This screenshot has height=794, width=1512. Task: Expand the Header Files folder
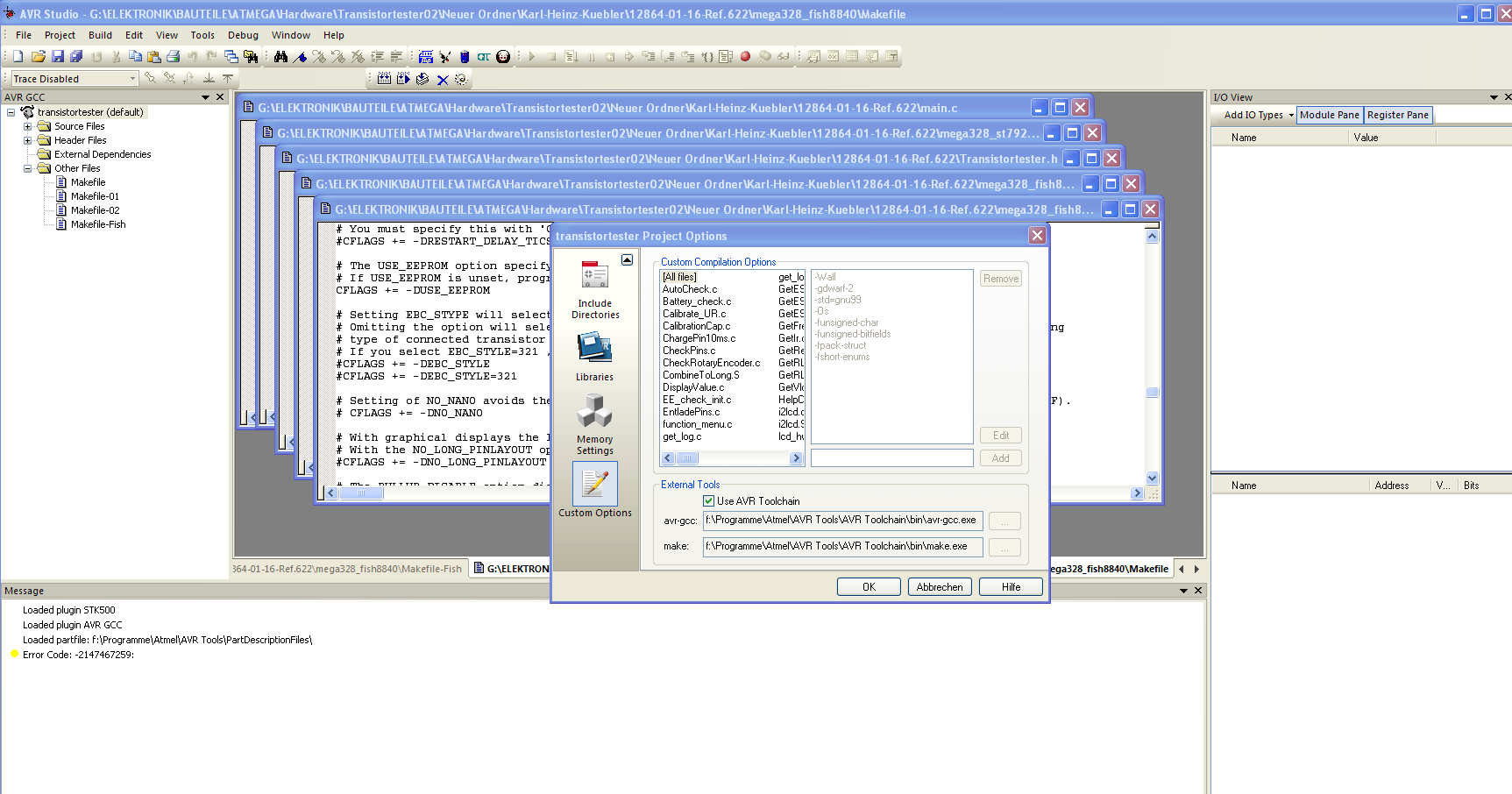pos(27,140)
